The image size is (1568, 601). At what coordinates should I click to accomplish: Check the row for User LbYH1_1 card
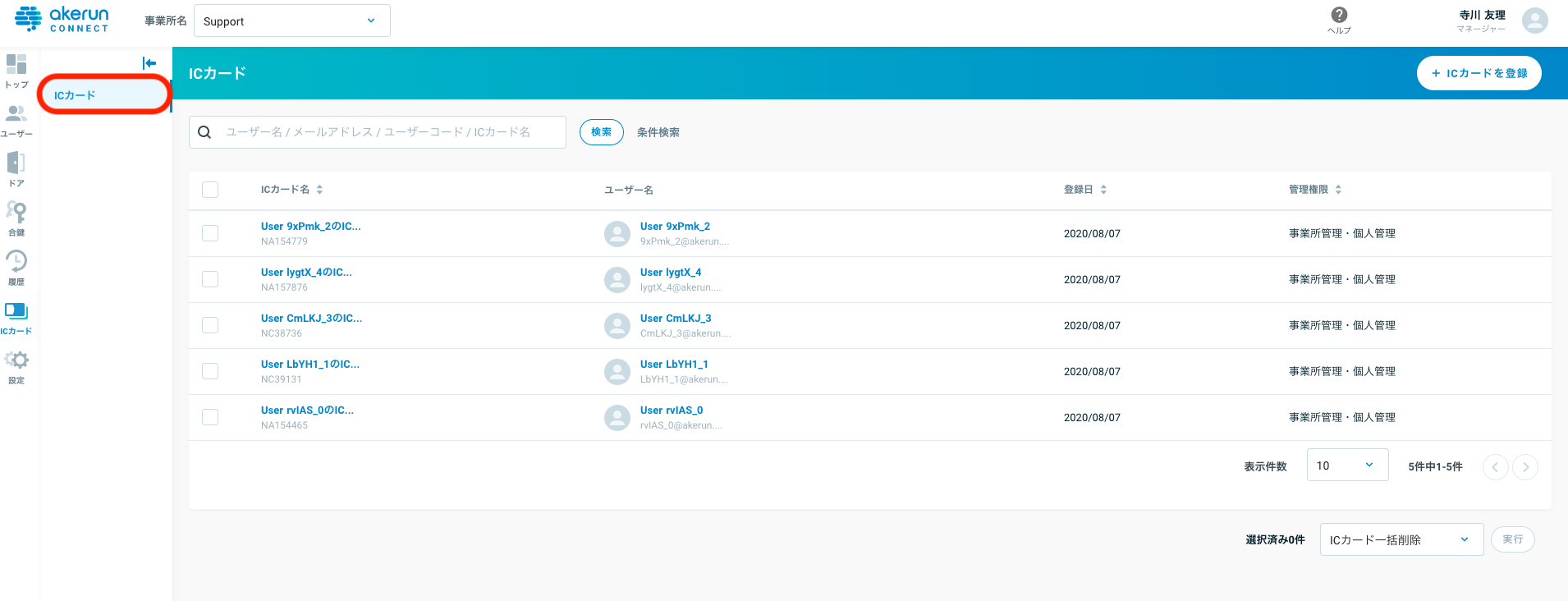click(x=210, y=371)
